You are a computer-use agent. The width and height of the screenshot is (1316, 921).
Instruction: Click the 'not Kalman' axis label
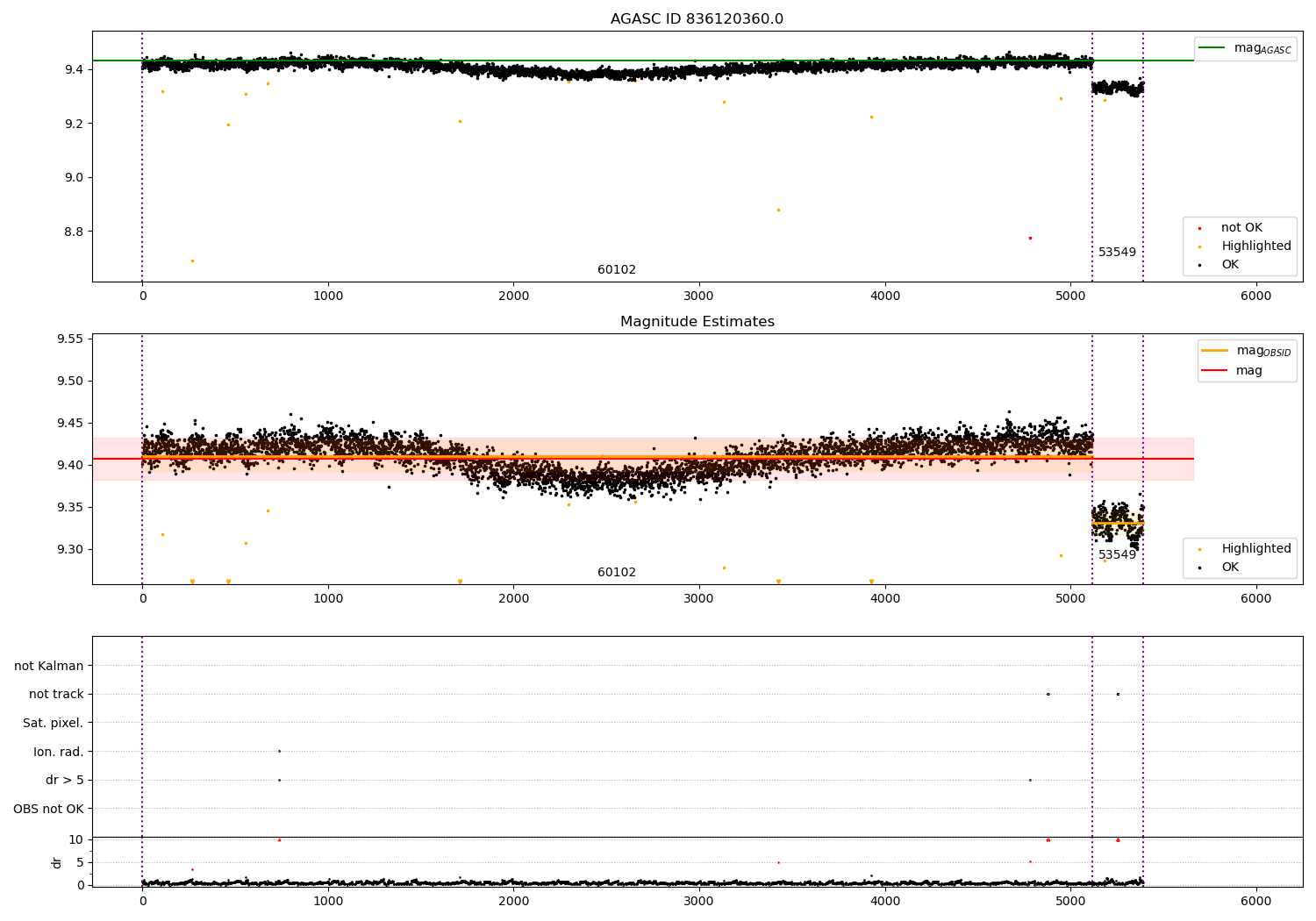click(49, 667)
